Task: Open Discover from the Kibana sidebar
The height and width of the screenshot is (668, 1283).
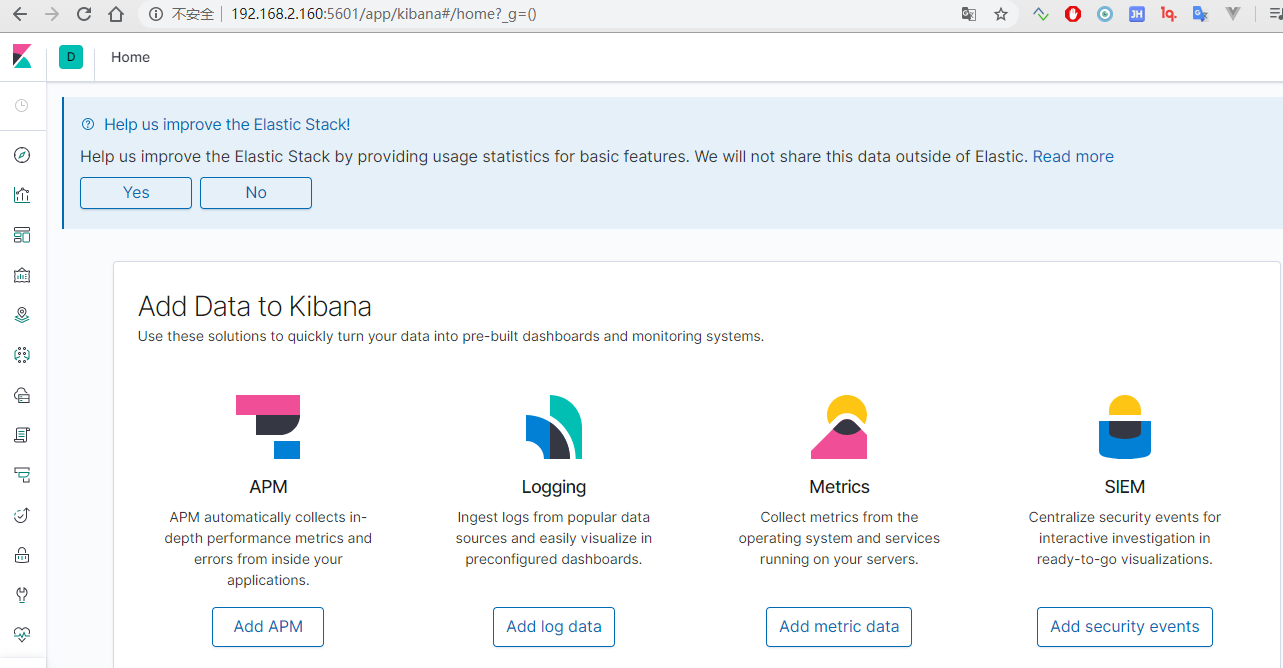Action: 22,155
